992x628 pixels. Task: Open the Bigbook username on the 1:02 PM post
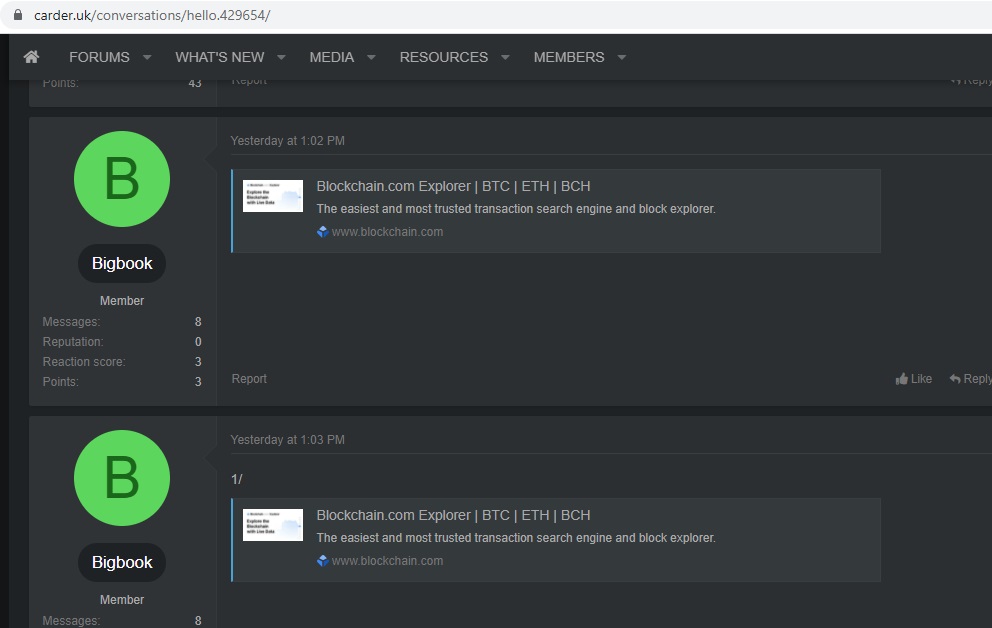[122, 264]
